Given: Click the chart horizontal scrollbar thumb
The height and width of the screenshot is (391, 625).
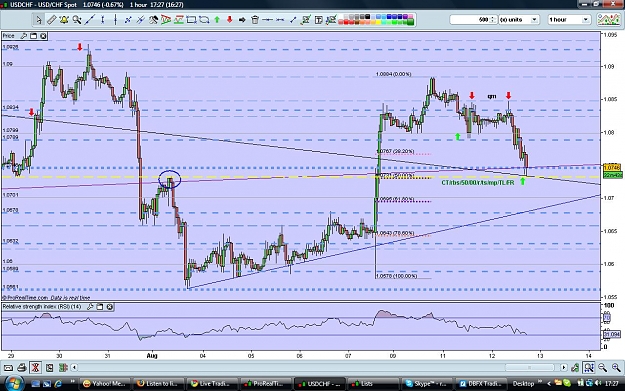Looking at the screenshot, I should [529, 367].
